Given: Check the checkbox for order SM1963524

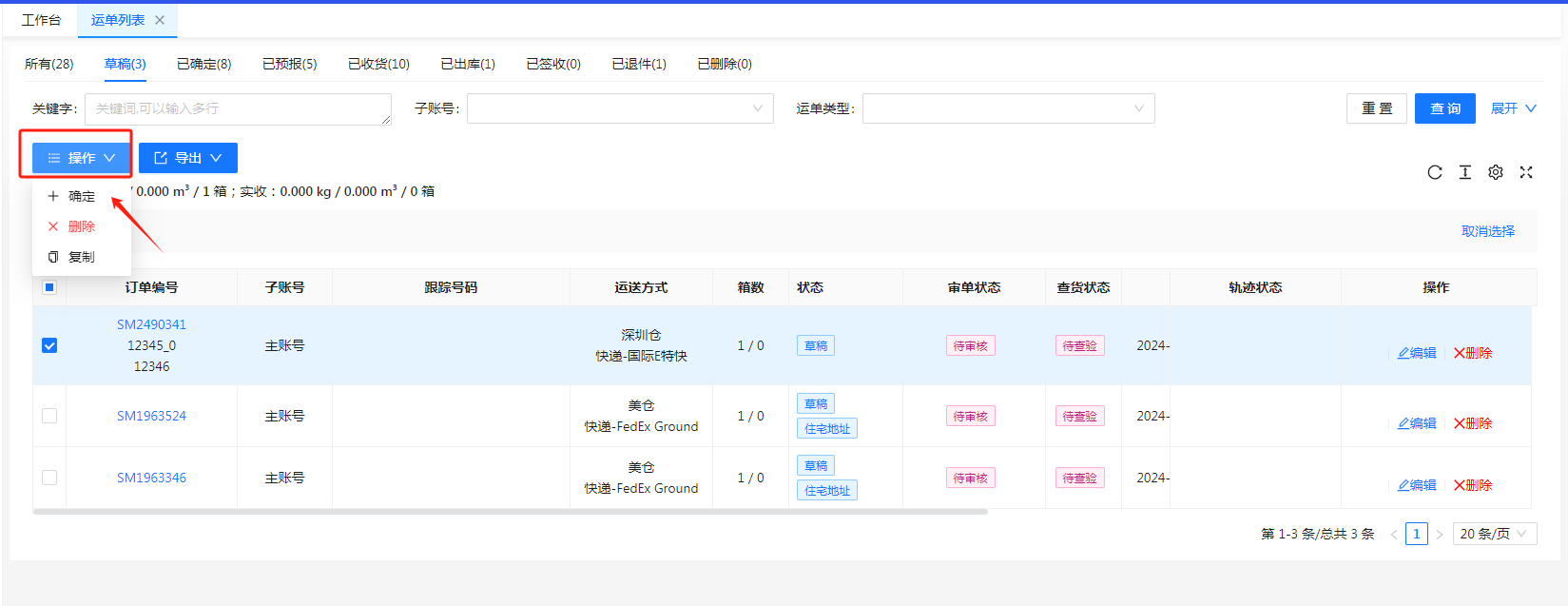Looking at the screenshot, I should [49, 416].
